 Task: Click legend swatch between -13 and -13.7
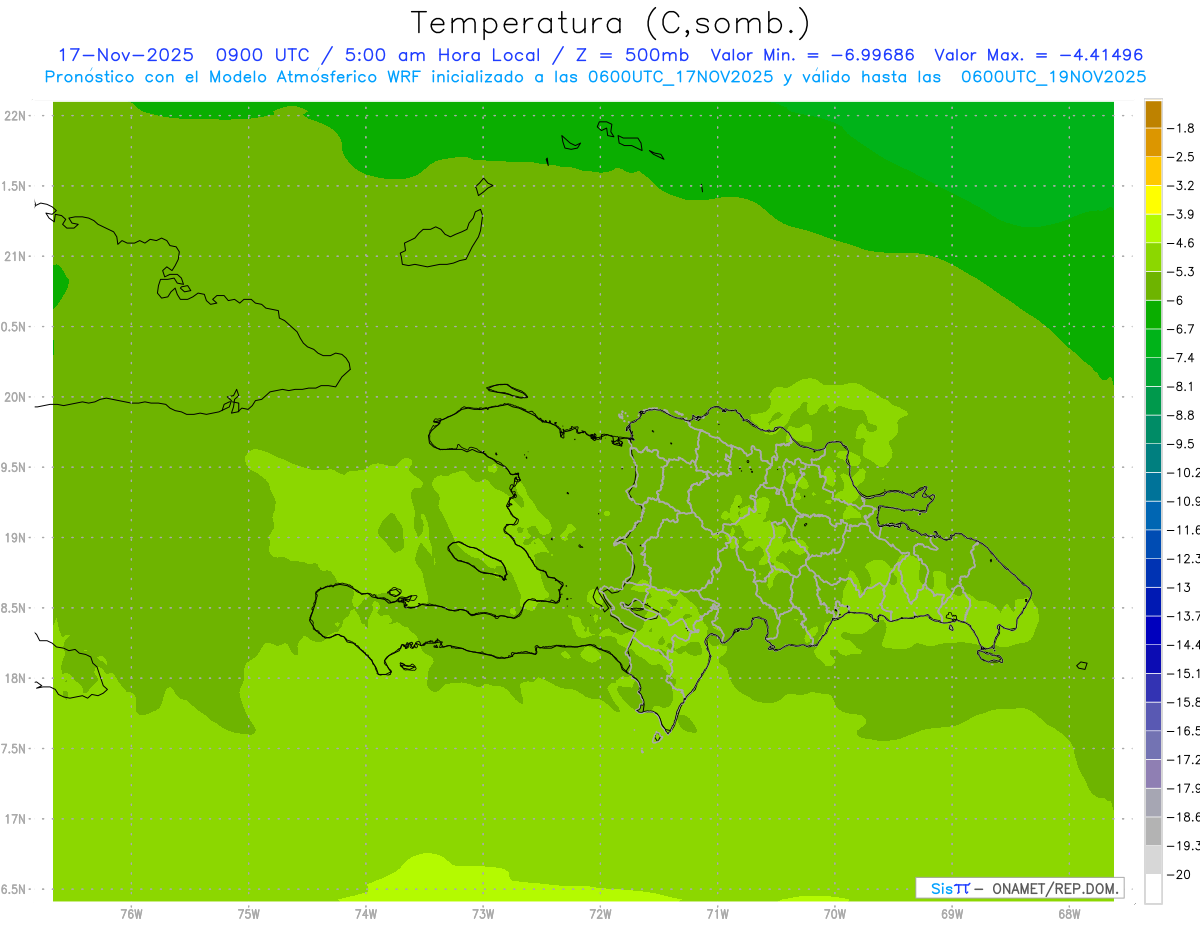1153,601
